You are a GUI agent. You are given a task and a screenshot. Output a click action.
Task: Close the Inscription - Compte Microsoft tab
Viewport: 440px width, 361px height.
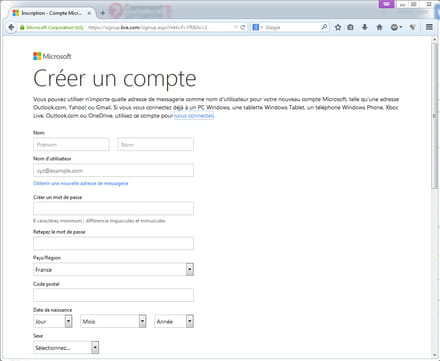(89, 13)
